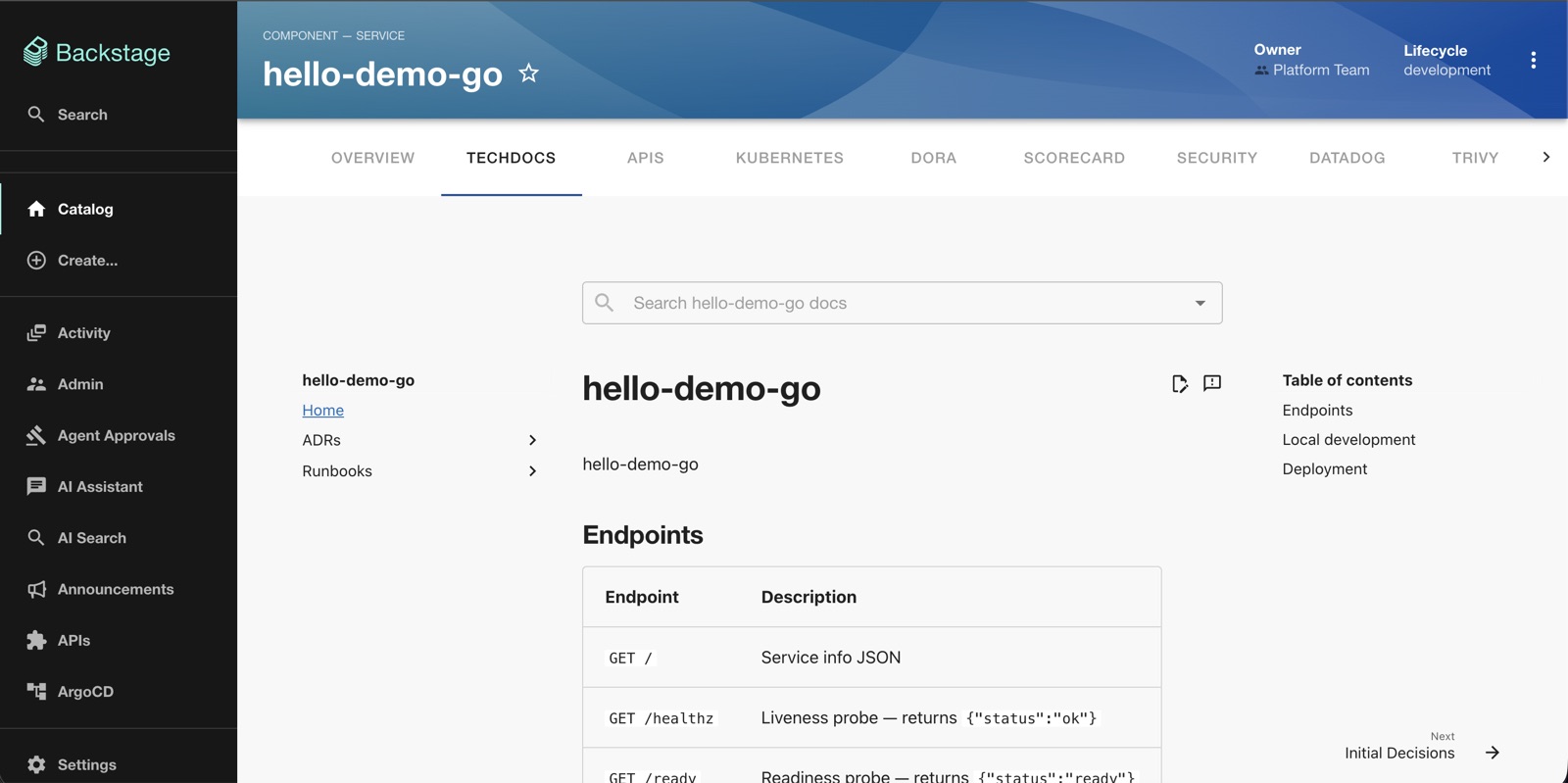Open Agent Approvals gavel icon
1568x783 pixels.
tap(36, 435)
